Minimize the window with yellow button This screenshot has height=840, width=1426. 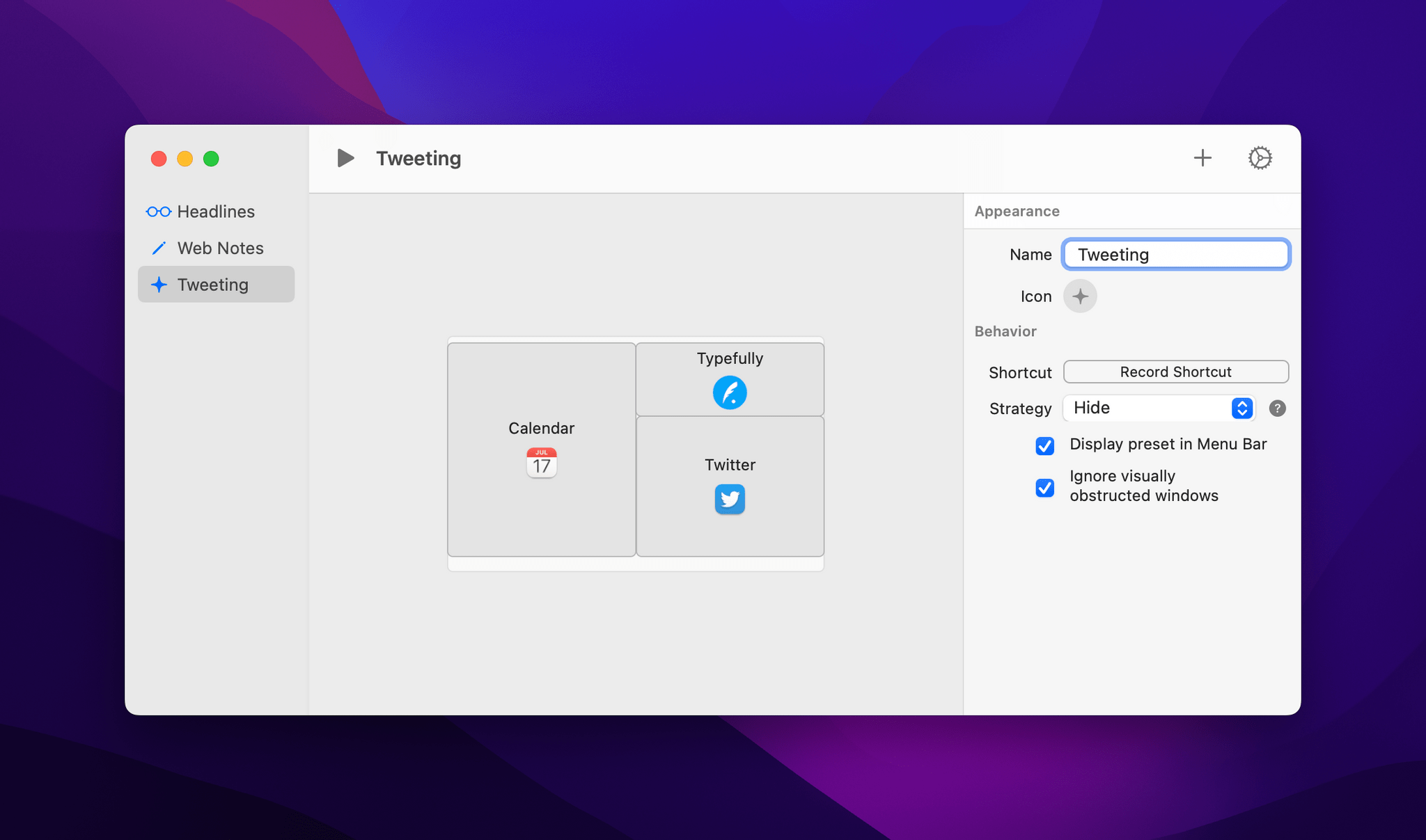tap(185, 159)
